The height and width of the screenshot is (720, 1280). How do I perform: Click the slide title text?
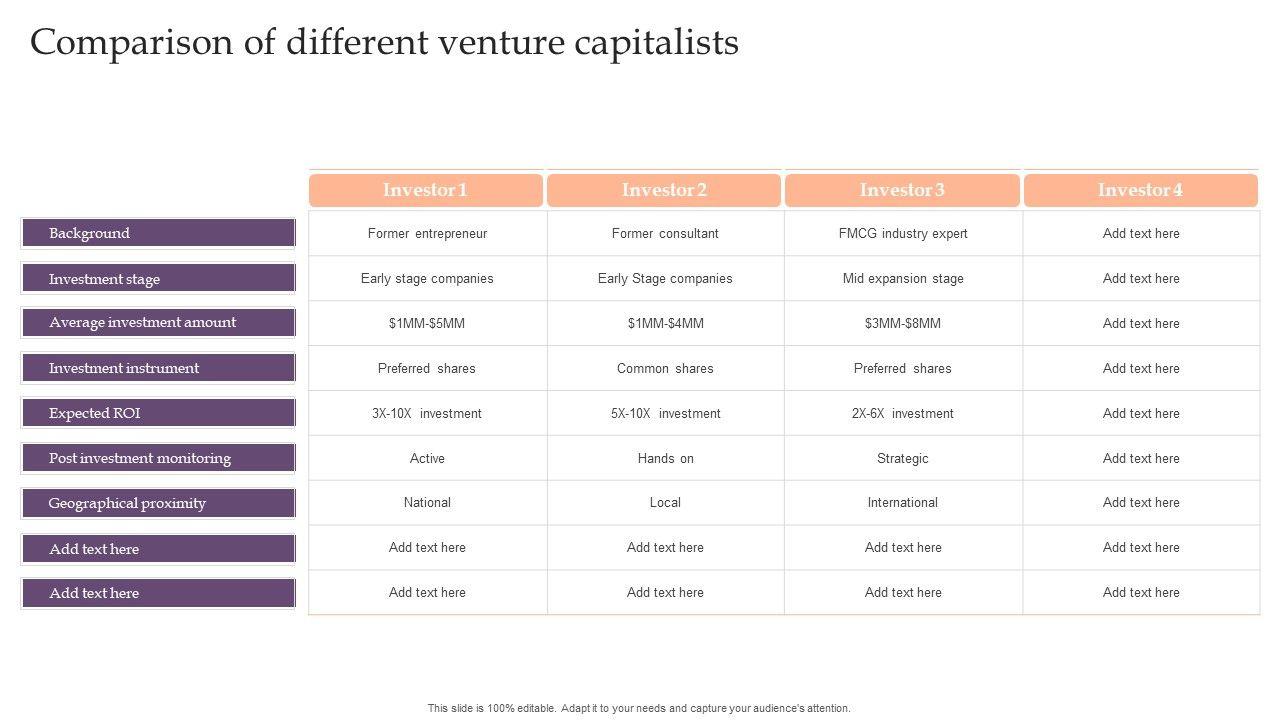click(x=384, y=43)
